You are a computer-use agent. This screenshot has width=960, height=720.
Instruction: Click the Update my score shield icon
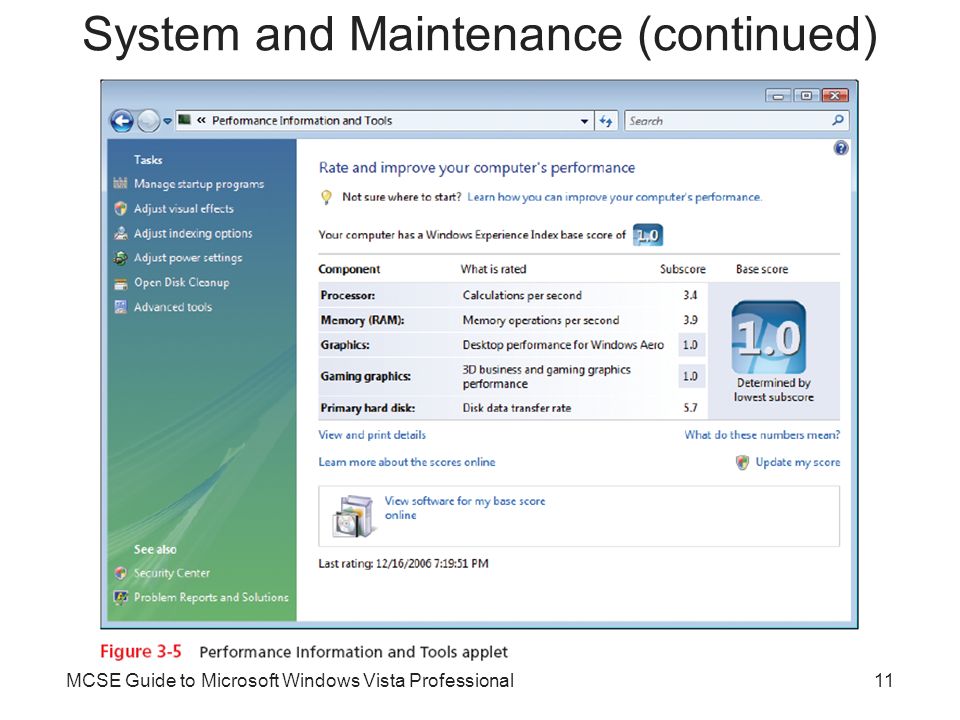tap(742, 462)
